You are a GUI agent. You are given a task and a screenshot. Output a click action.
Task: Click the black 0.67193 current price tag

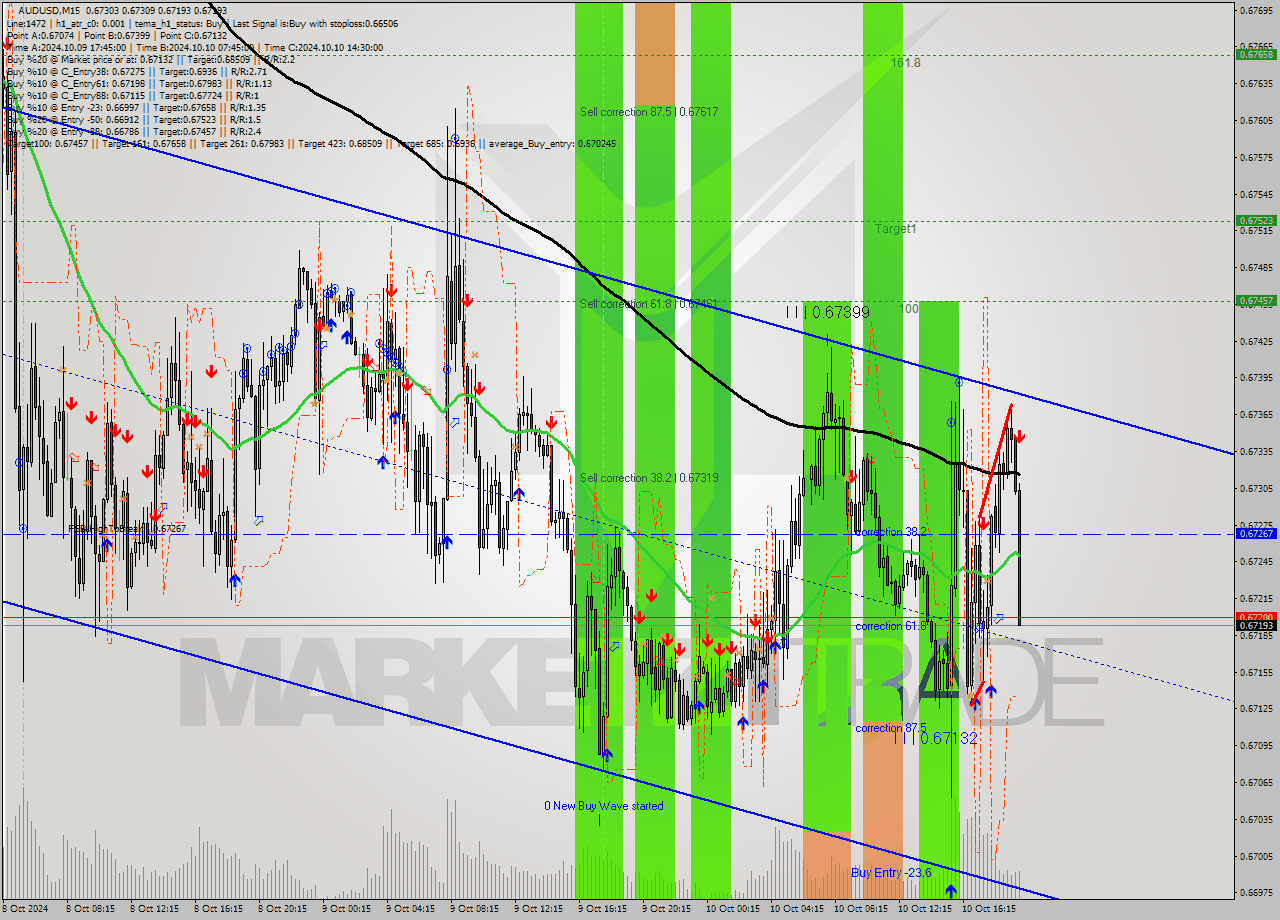pos(1255,625)
